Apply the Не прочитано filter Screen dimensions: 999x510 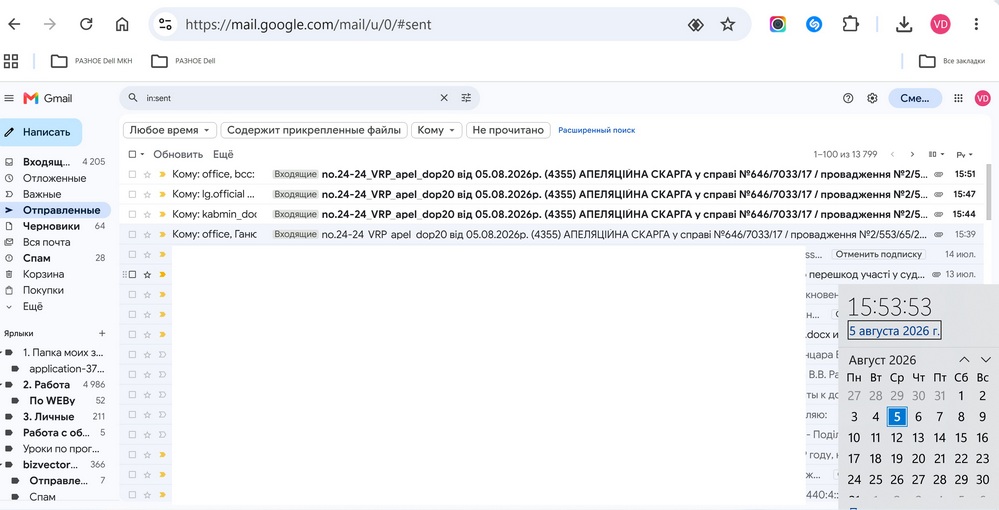tap(508, 130)
